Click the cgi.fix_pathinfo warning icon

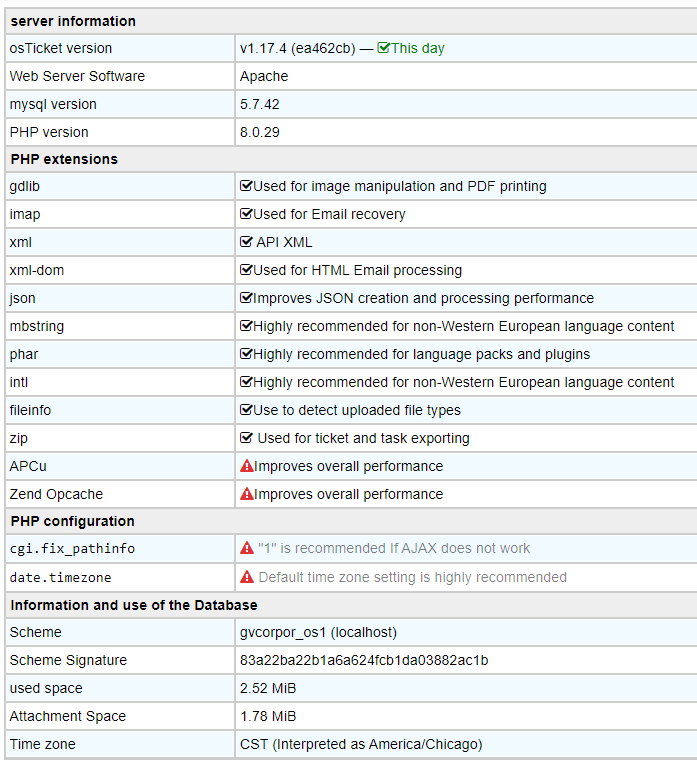[247, 548]
